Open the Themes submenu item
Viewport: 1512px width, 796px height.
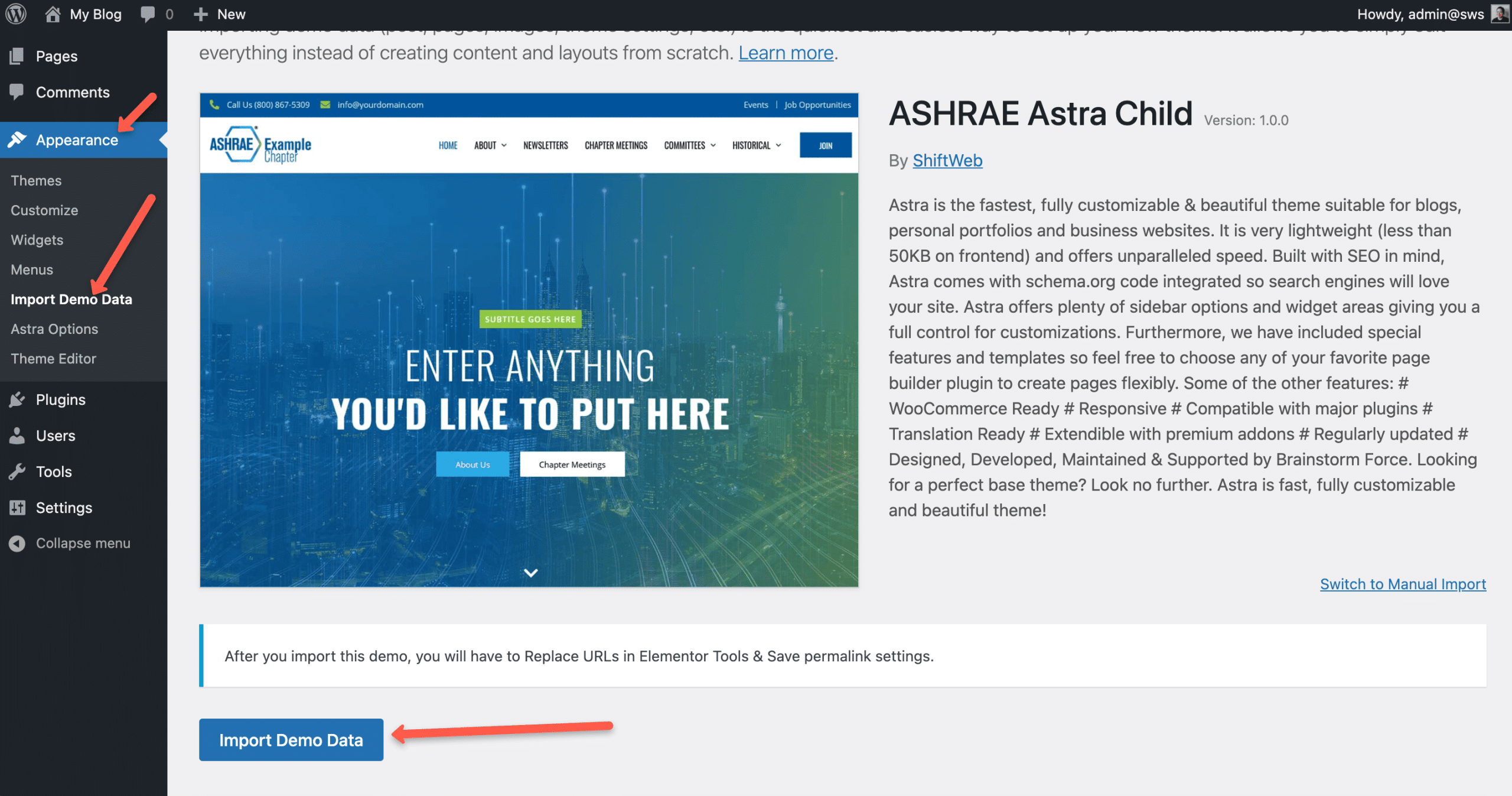(x=36, y=180)
